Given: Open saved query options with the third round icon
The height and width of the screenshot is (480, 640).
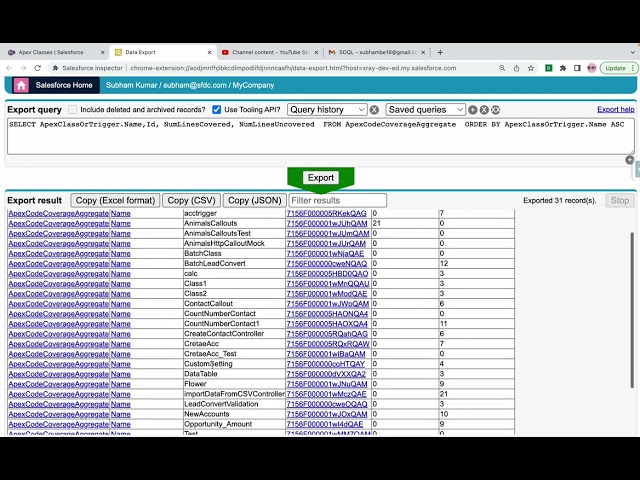Looking at the screenshot, I should pyautogui.click(x=496, y=110).
